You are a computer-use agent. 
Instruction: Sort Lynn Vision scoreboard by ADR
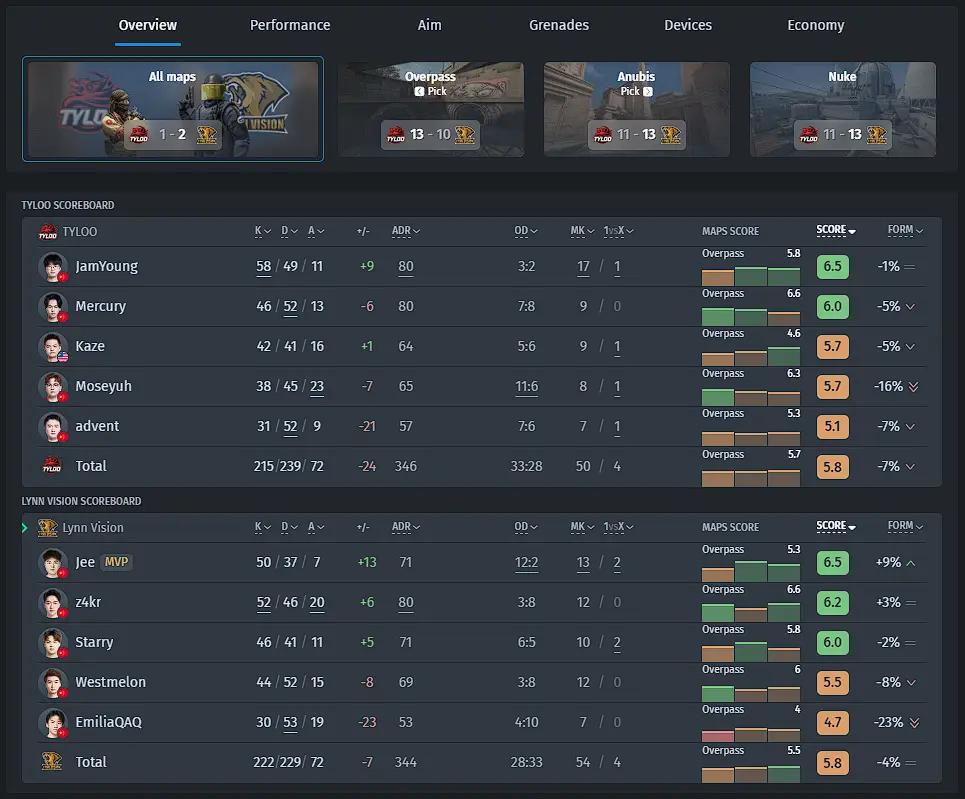[406, 527]
